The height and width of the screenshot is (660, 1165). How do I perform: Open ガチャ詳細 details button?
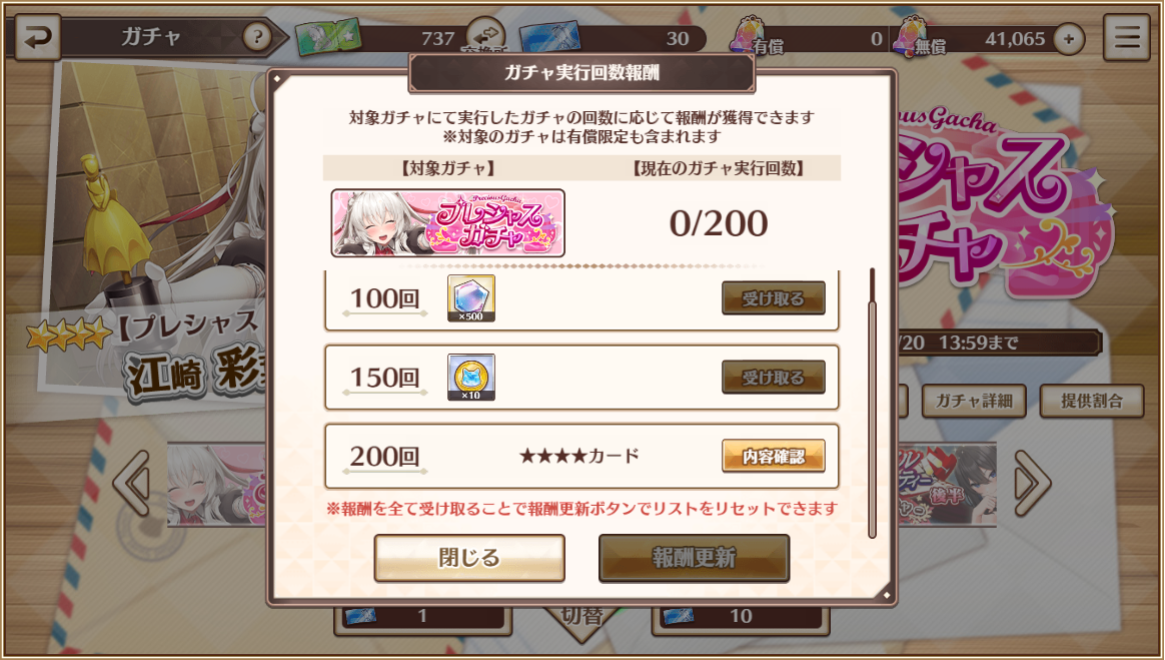(x=973, y=401)
